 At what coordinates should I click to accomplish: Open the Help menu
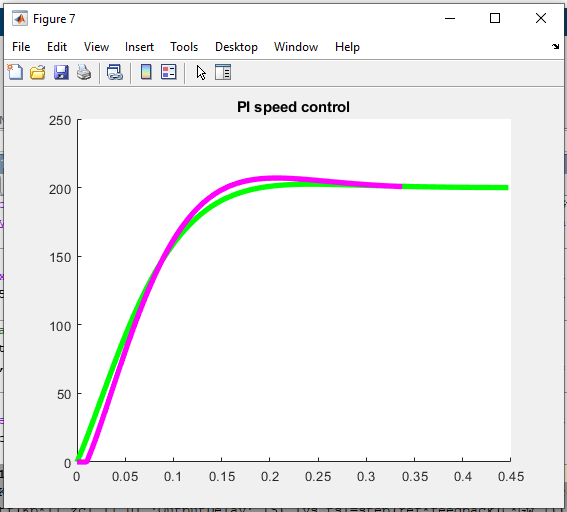click(347, 47)
